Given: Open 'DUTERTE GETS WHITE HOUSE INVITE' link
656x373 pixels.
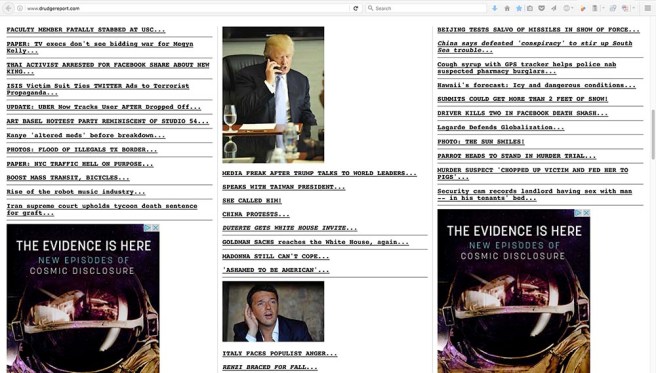Looking at the screenshot, I should 290,228.
